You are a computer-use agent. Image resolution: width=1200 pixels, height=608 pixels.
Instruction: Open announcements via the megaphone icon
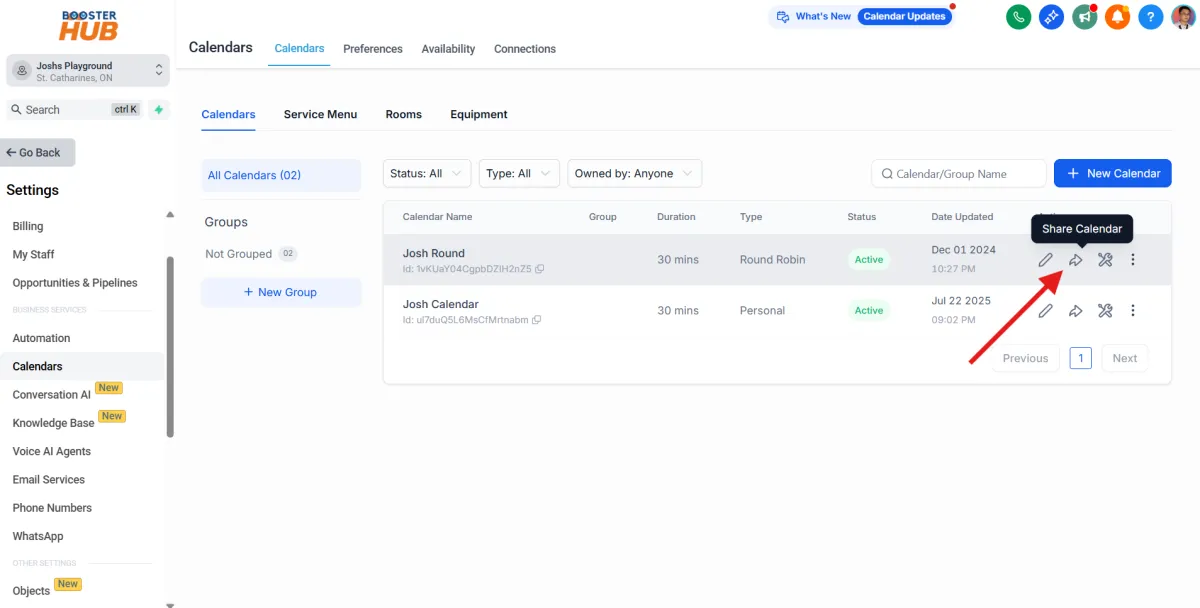(1084, 16)
